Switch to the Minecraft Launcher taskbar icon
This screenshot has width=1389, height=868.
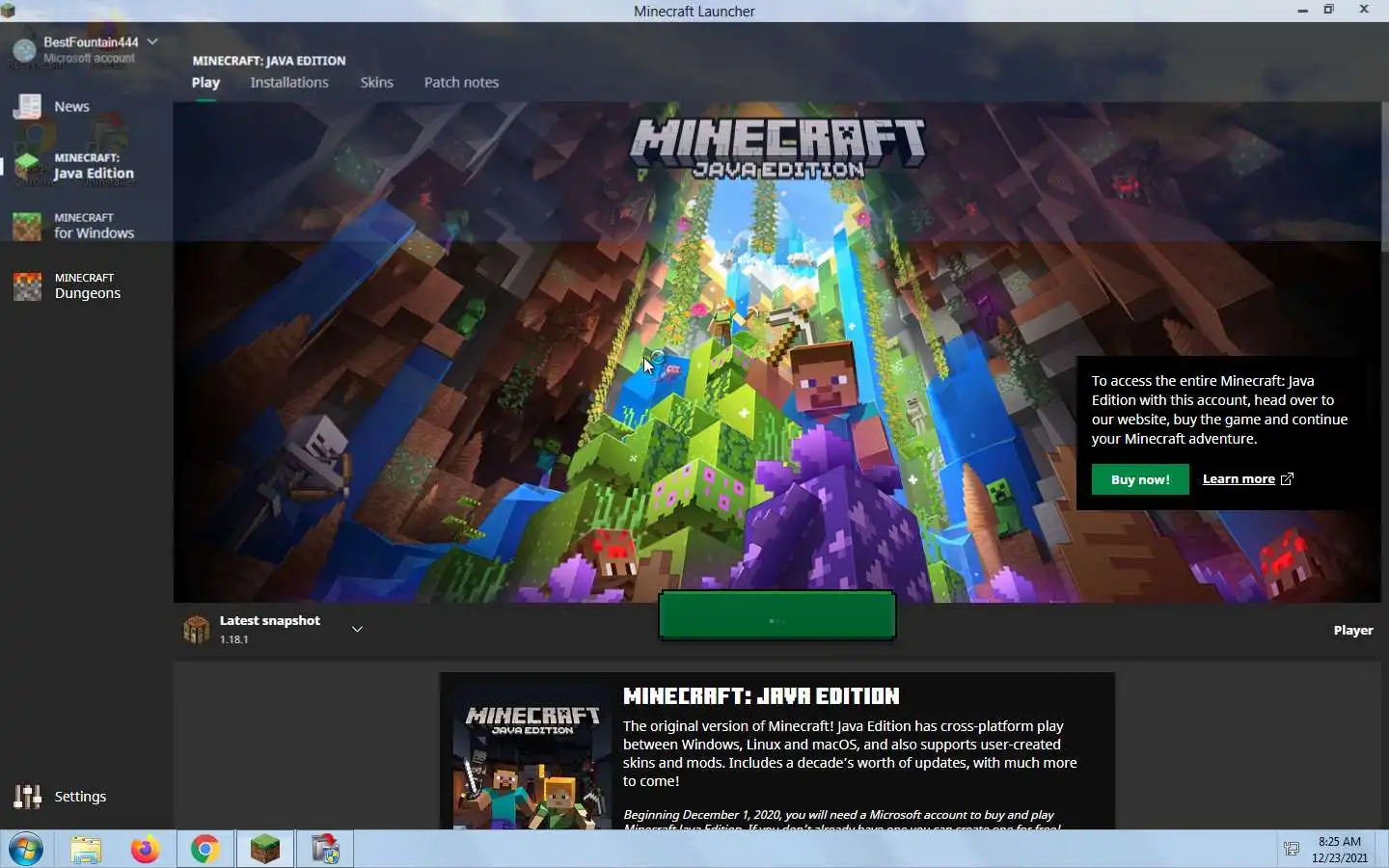[264, 850]
